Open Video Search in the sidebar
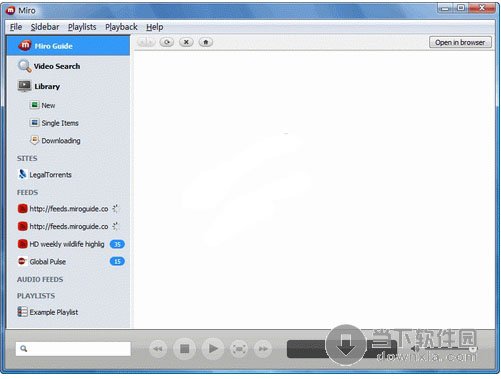The height and width of the screenshot is (379, 501). 68,66
